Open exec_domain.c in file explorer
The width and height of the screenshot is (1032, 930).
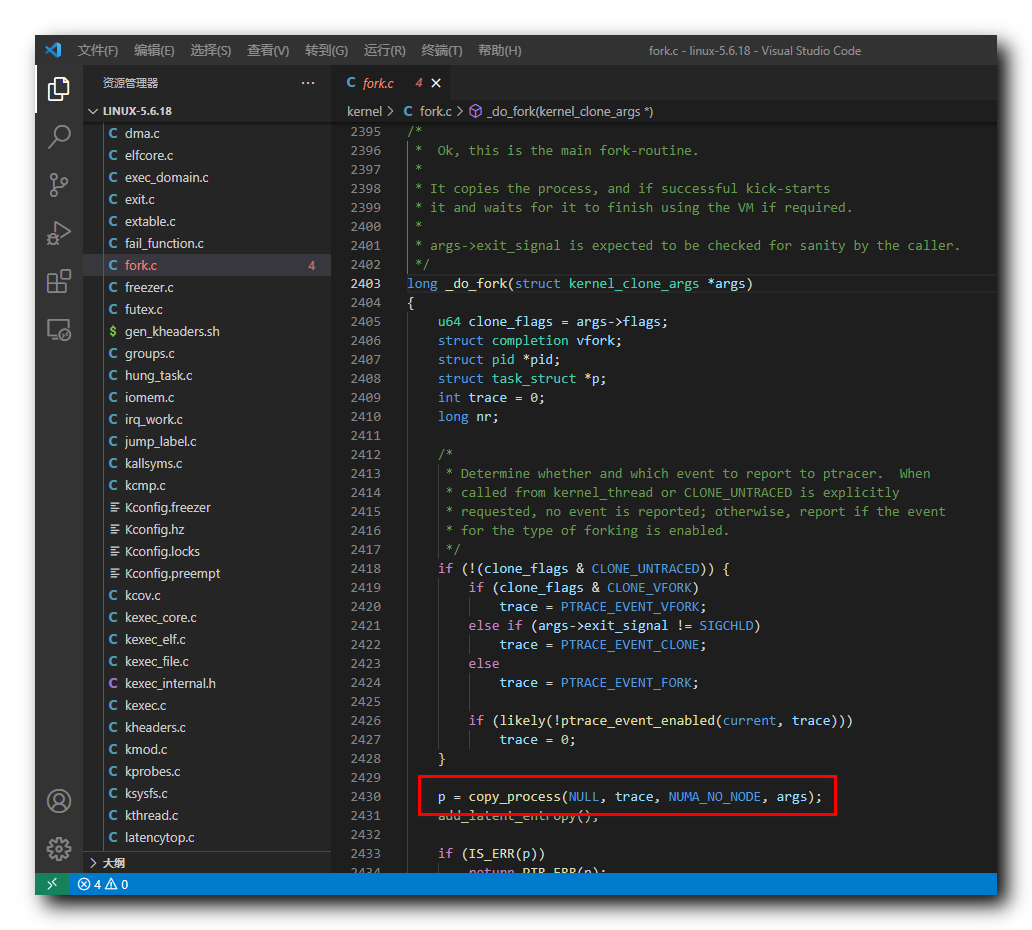click(x=207, y=178)
